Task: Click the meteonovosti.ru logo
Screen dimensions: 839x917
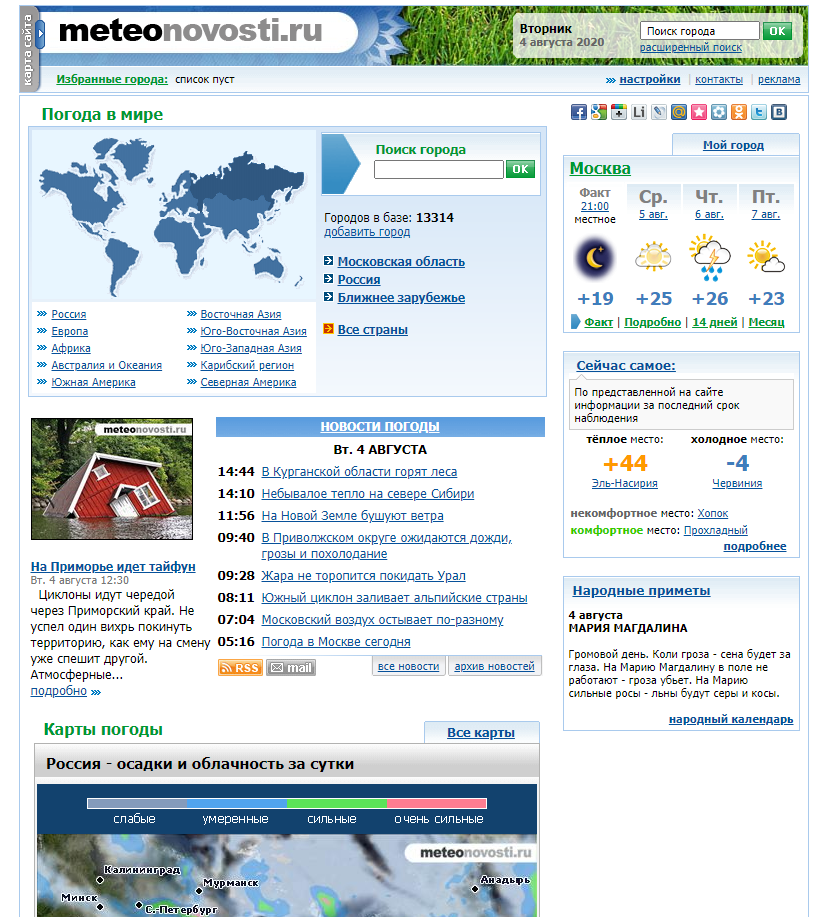Action: point(191,31)
